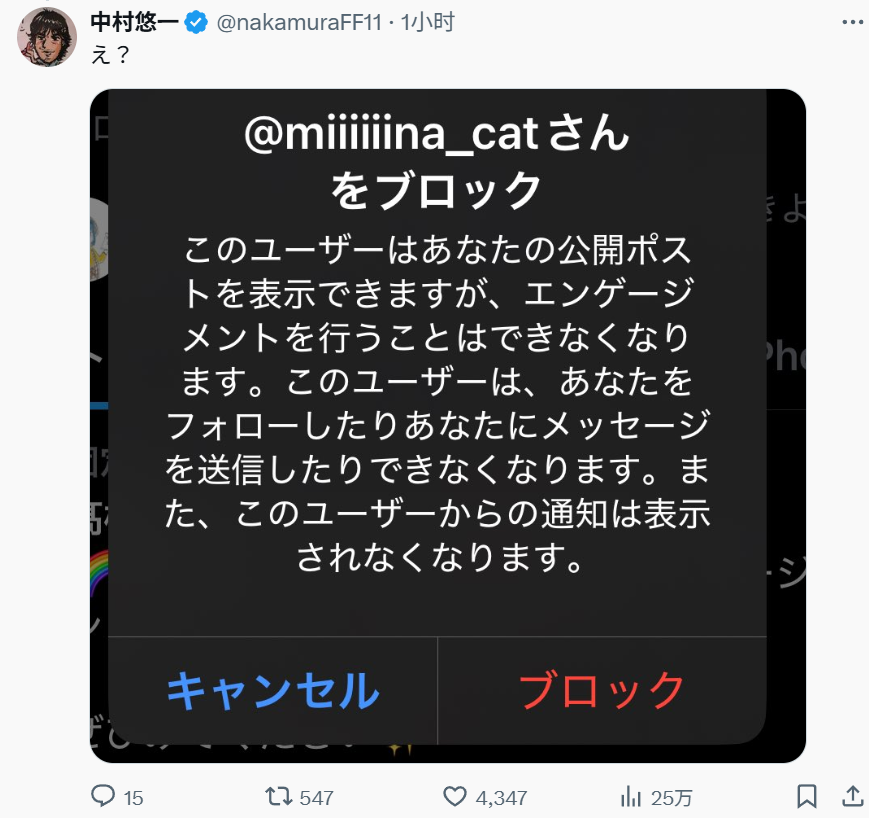Click the like count 4,347
Image resolution: width=869 pixels, height=818 pixels.
(x=501, y=798)
